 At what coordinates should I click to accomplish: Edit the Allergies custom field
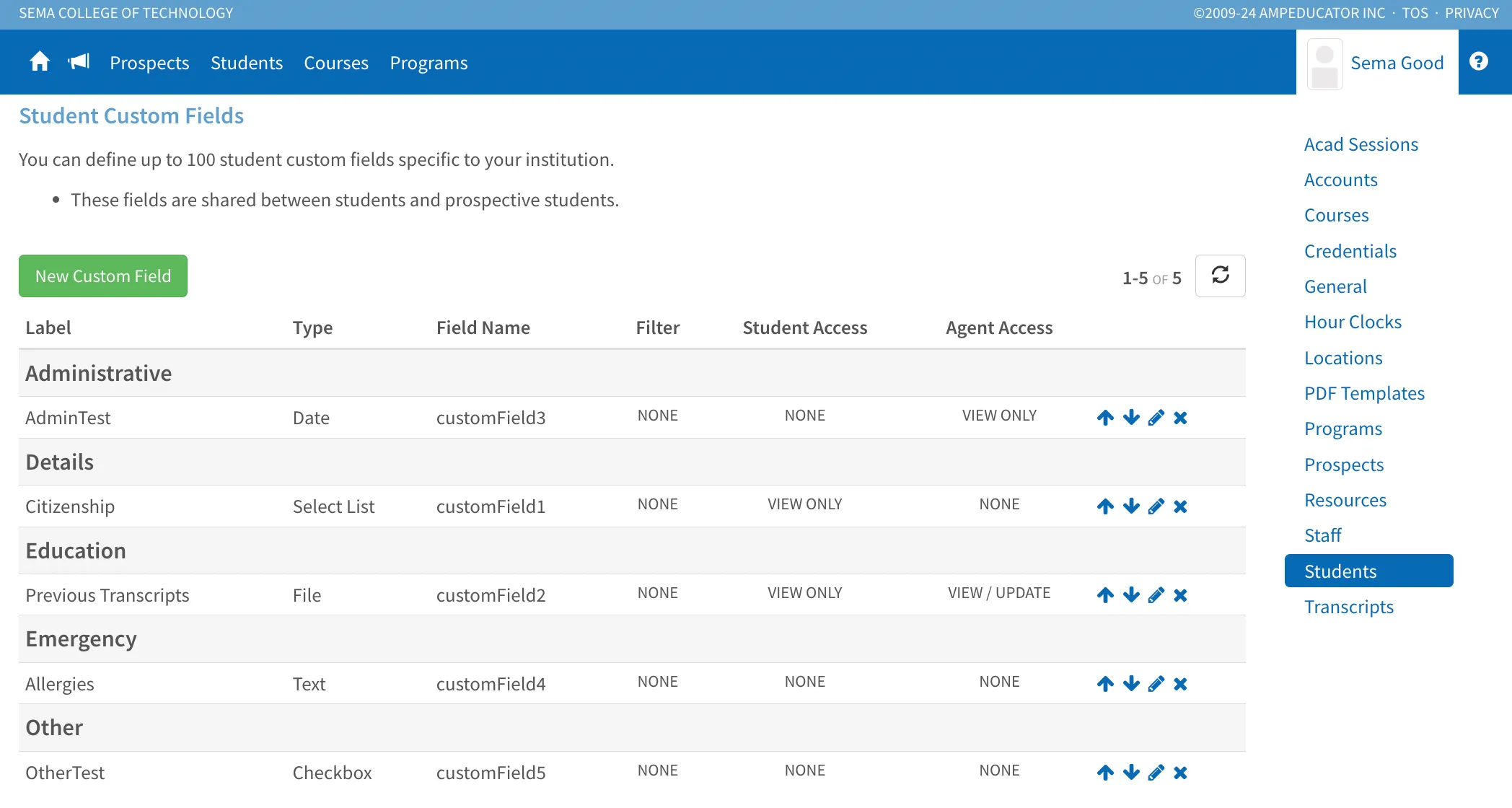click(x=1156, y=684)
